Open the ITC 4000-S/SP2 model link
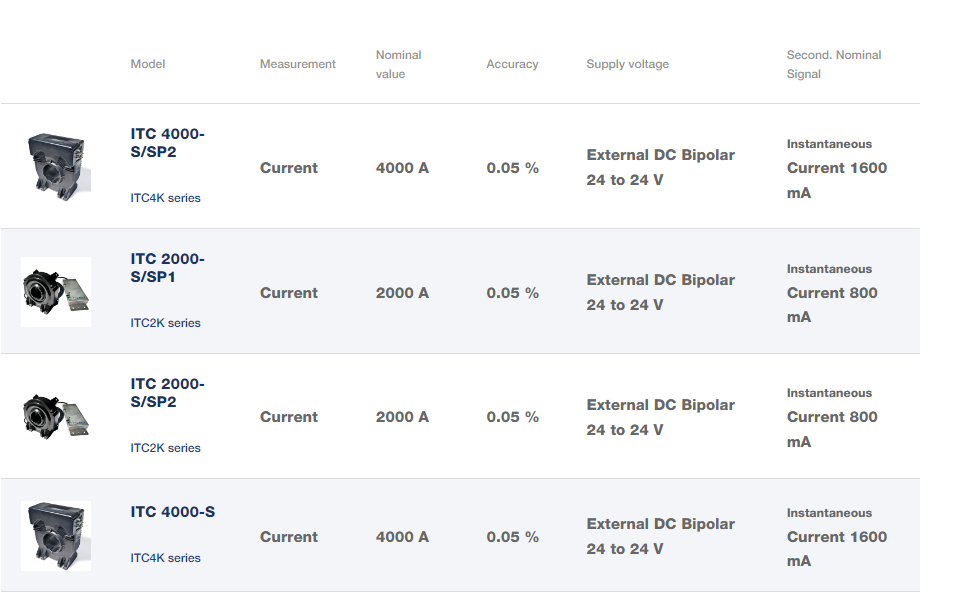 coord(167,142)
